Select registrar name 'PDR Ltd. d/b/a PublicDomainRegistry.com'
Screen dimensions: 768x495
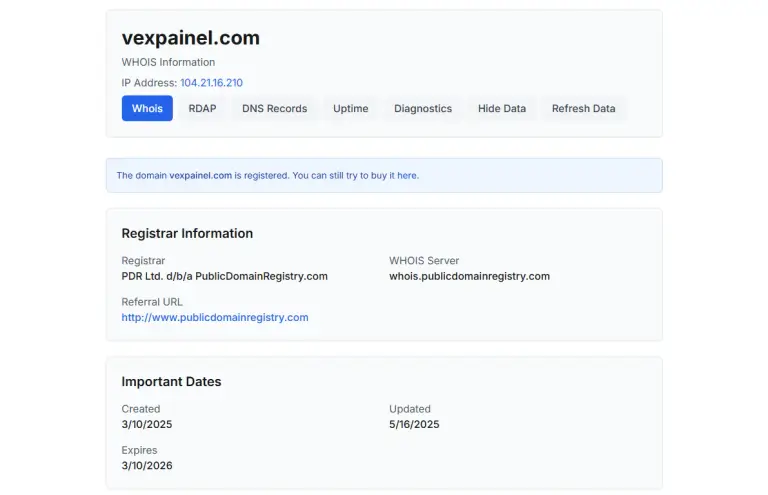(x=224, y=276)
